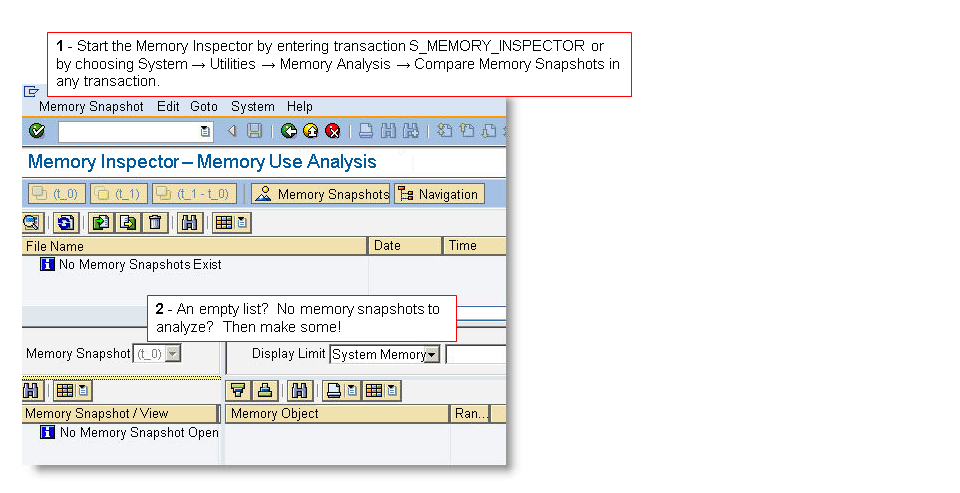The image size is (960, 493).
Task: Click the File Name column header
Action: tap(194, 246)
